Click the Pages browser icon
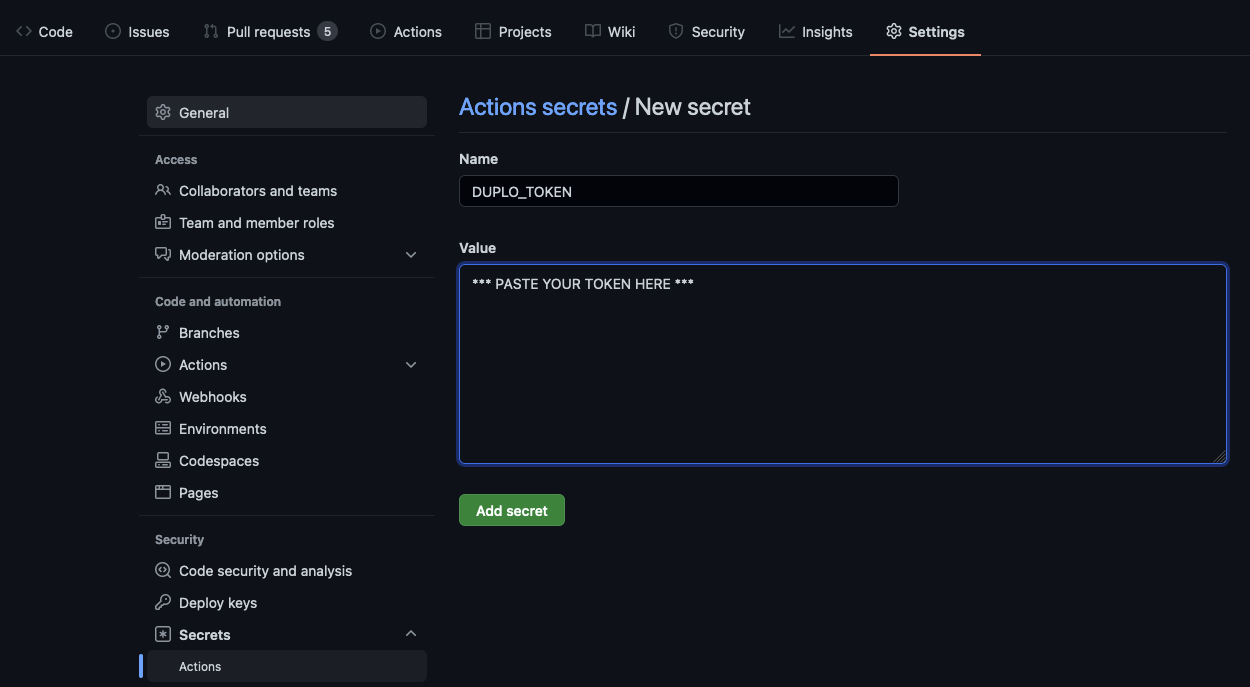1250x687 pixels. tap(163, 493)
